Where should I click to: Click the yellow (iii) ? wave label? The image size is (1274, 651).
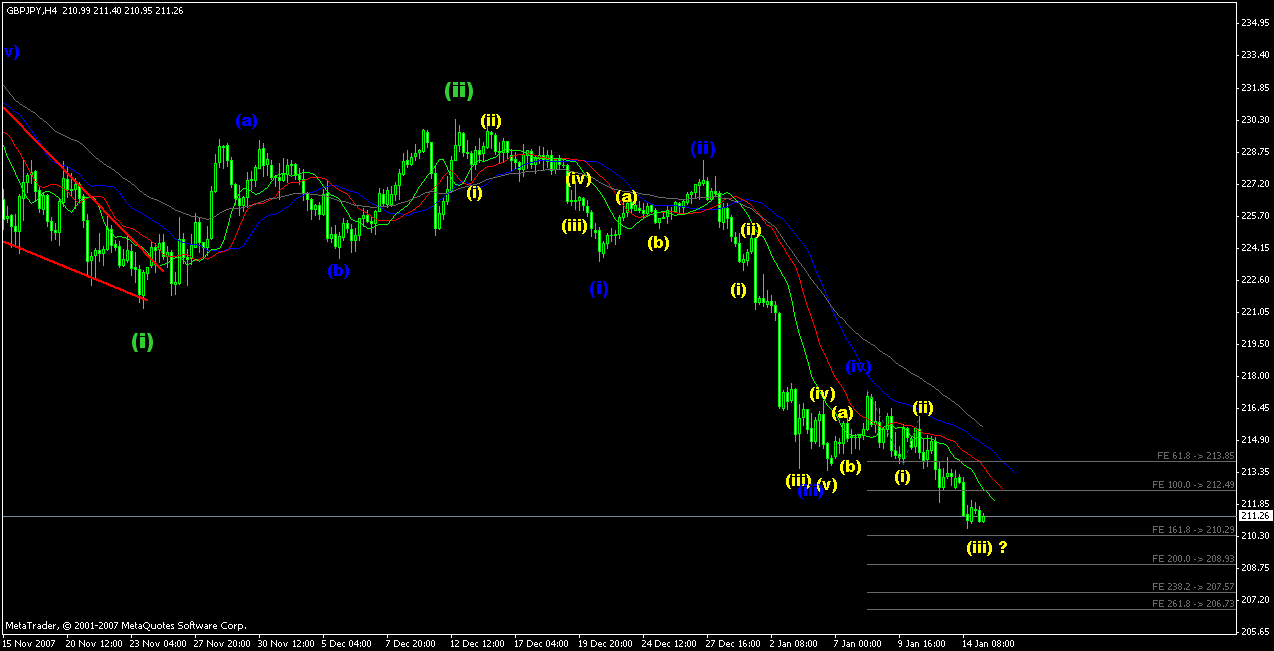[986, 547]
